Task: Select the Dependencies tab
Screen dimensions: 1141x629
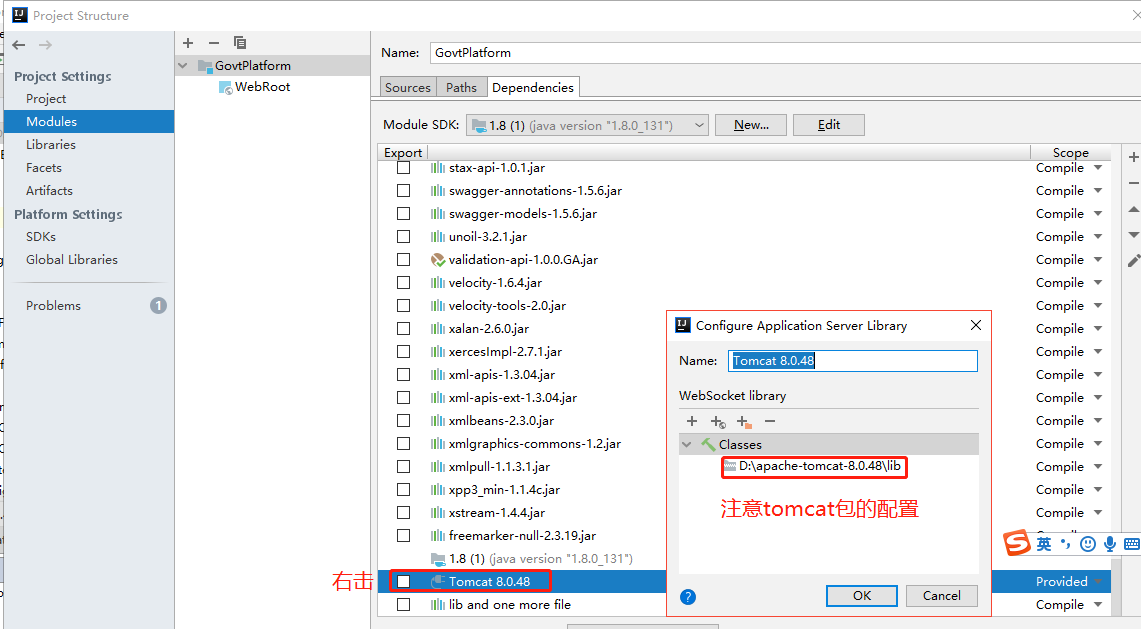Action: [533, 87]
